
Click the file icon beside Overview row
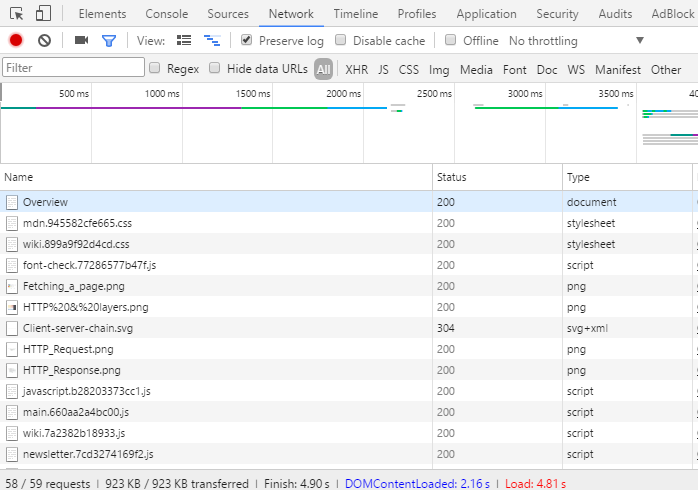pyautogui.click(x=12, y=202)
